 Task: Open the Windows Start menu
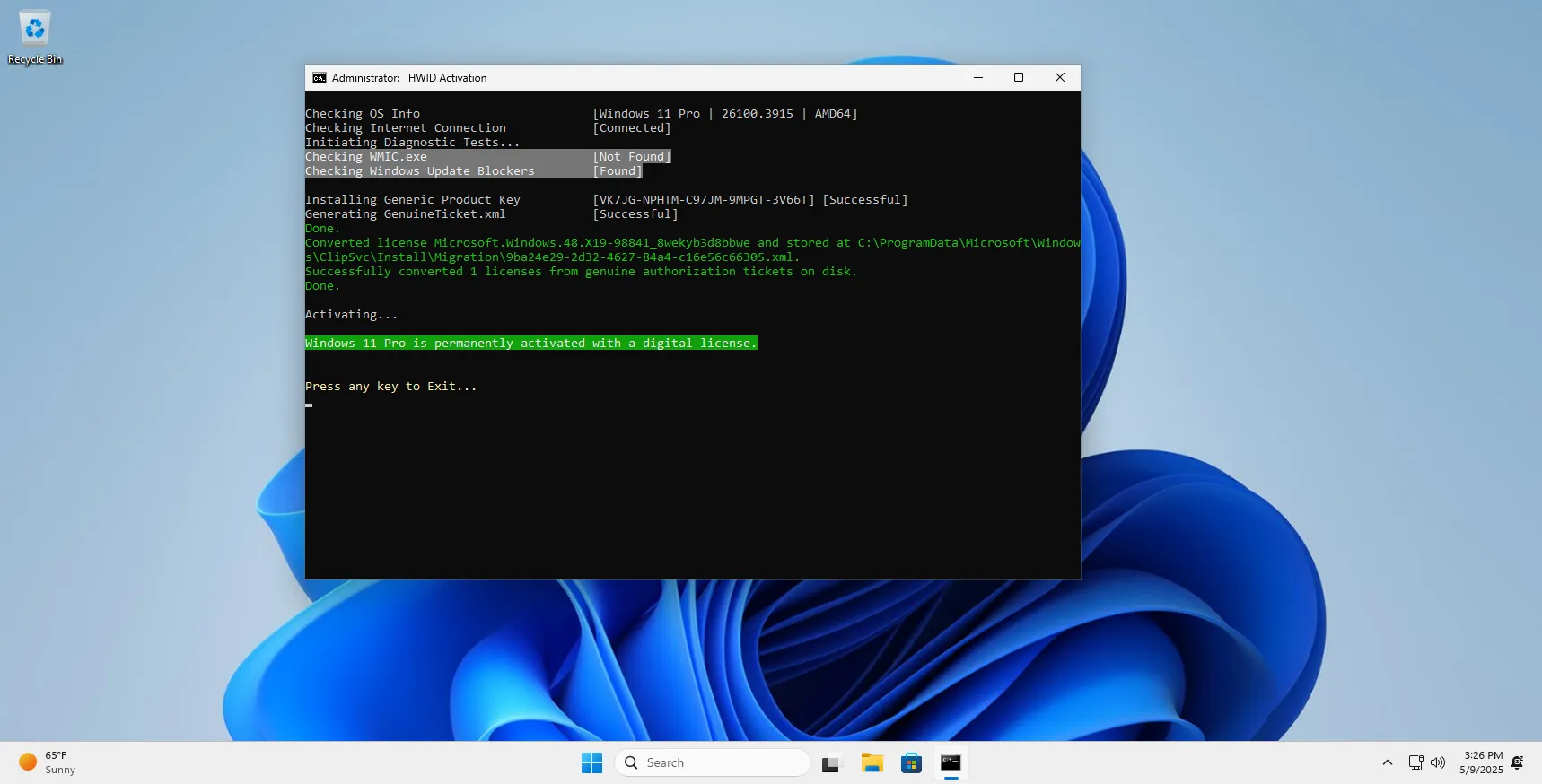click(x=591, y=762)
